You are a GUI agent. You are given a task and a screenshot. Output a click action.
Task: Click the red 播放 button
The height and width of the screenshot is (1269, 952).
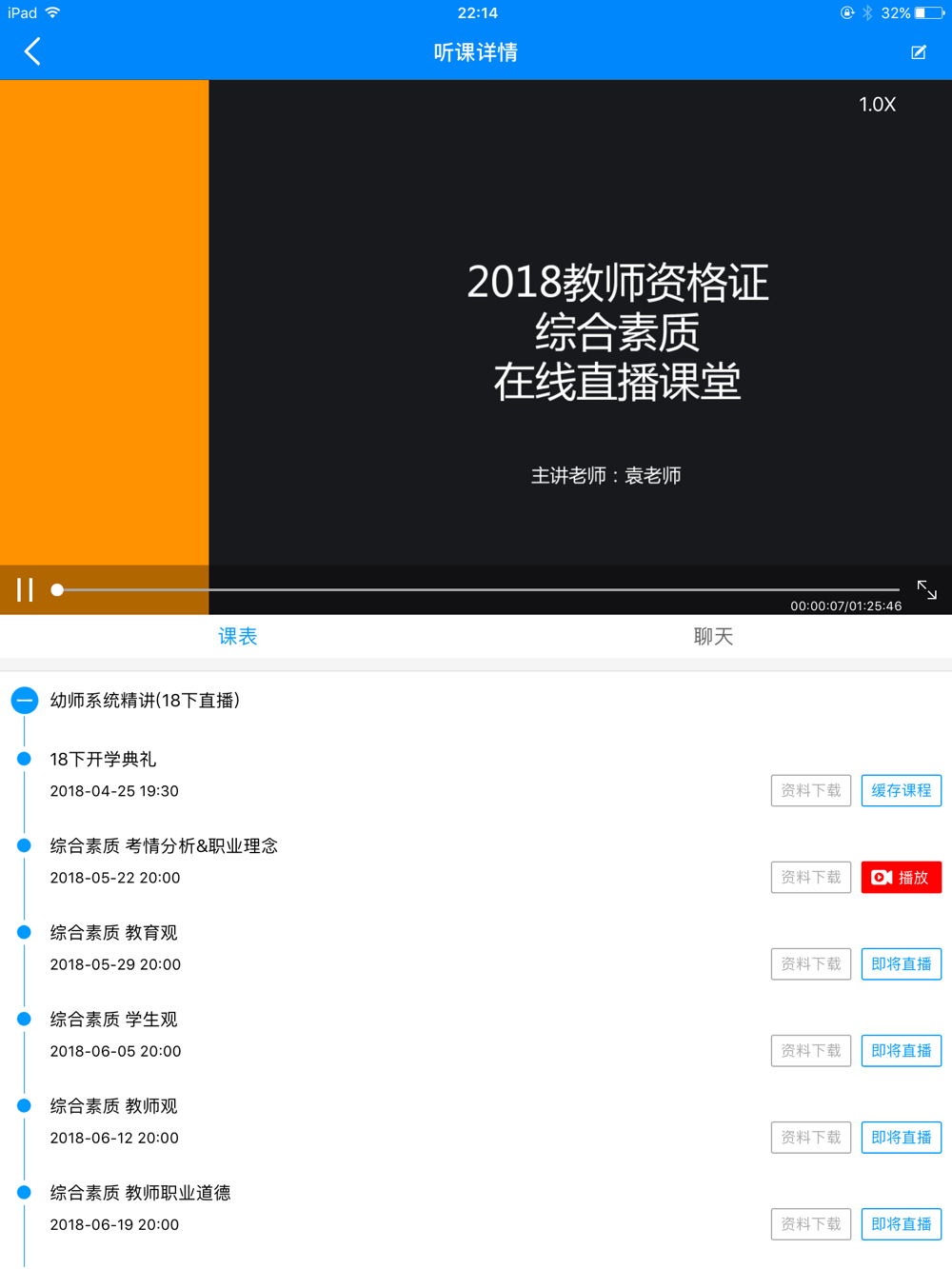(x=902, y=878)
